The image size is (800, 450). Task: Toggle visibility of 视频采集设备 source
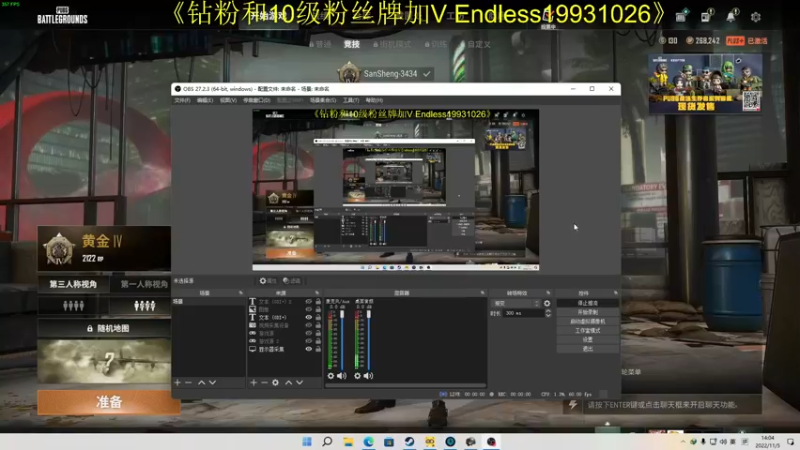(309, 325)
